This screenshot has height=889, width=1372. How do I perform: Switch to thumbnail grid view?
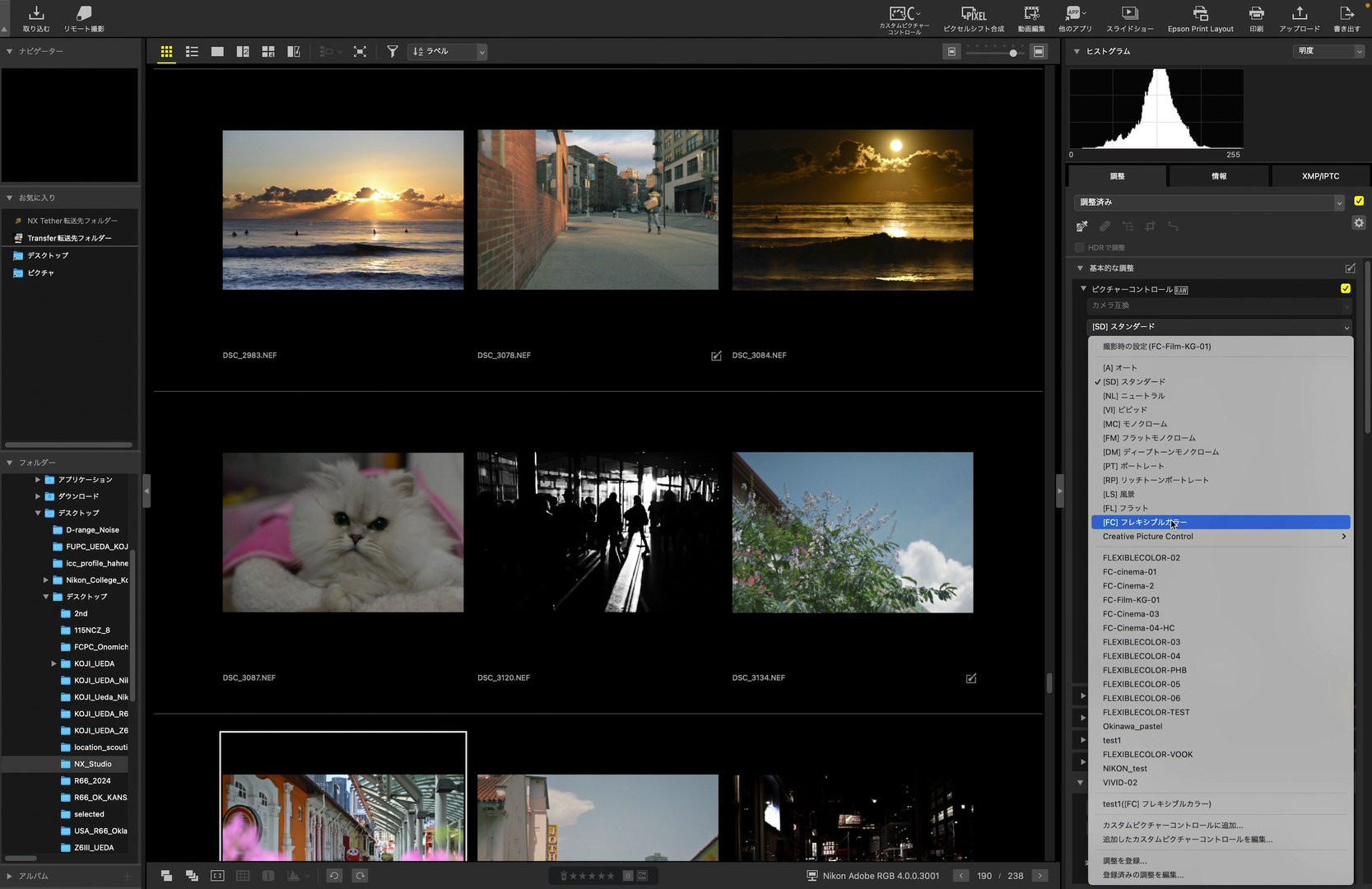pos(166,52)
